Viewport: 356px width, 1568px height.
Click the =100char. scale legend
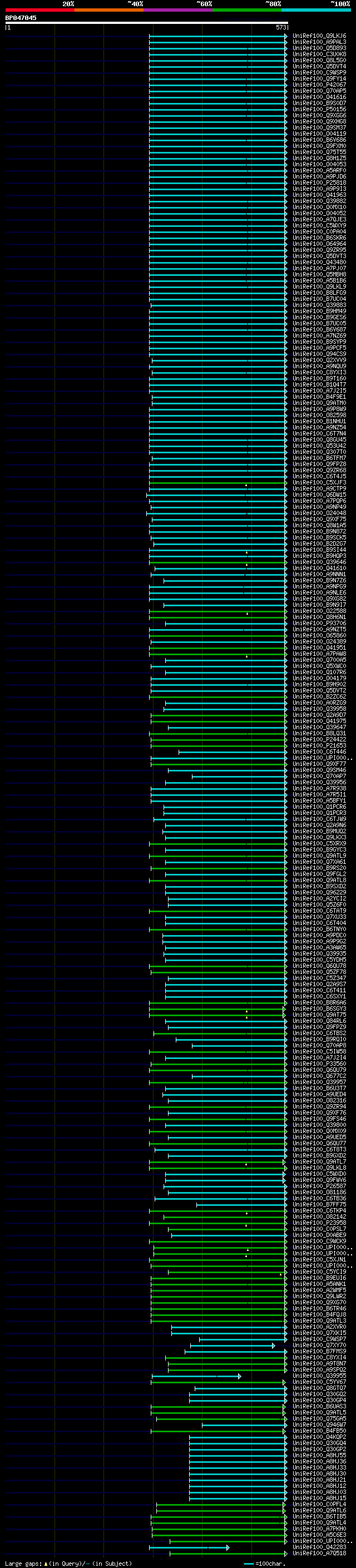coord(265,1563)
